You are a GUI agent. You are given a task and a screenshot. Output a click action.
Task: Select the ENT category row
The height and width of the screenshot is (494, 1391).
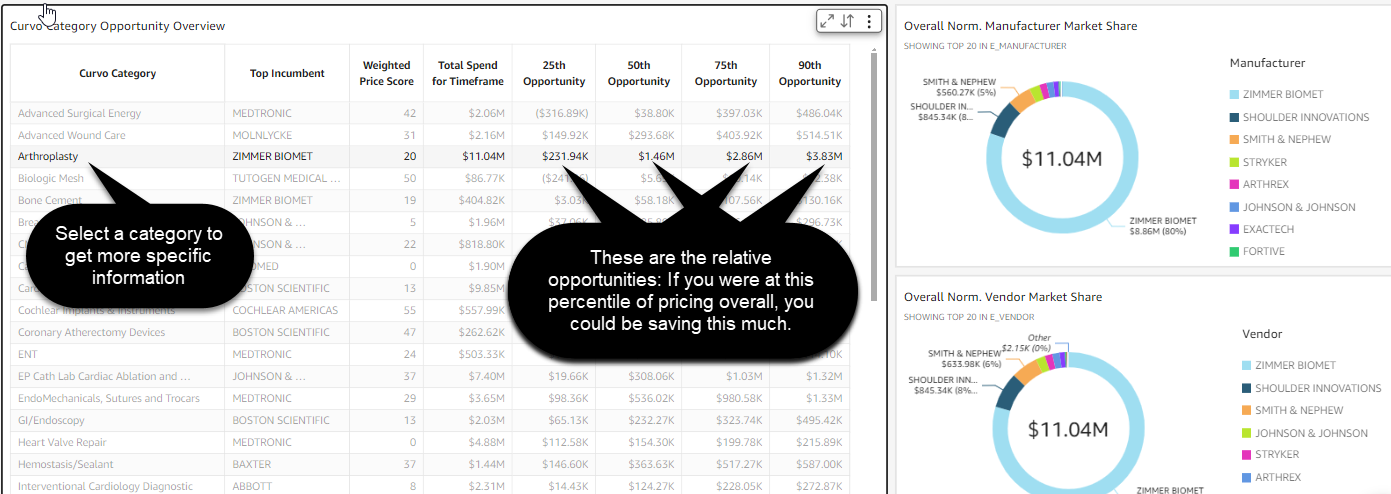(28, 354)
